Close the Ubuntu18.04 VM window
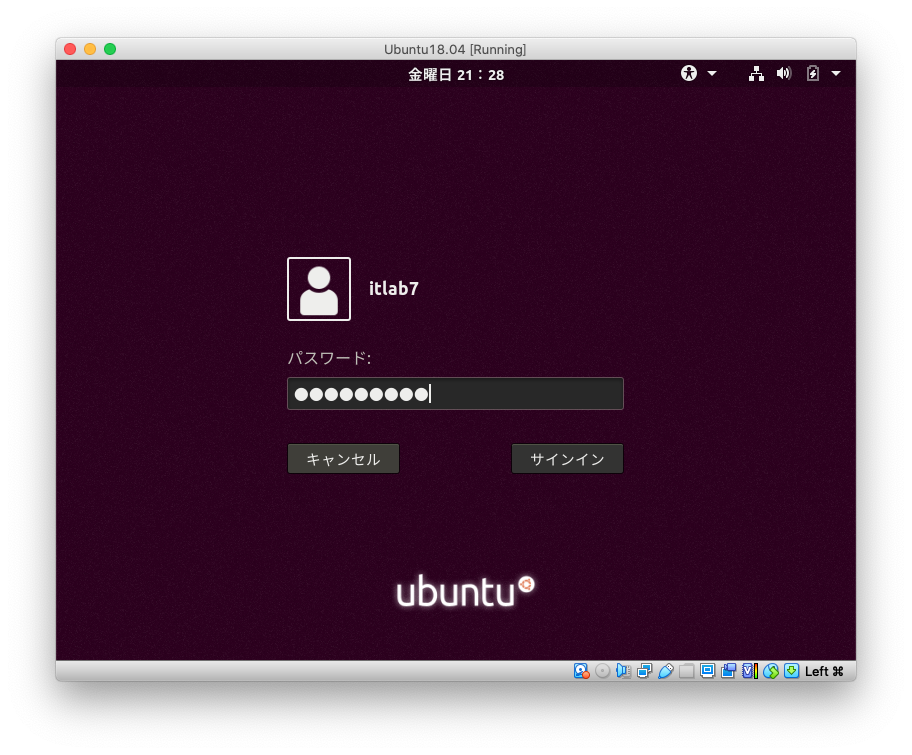 tap(70, 49)
